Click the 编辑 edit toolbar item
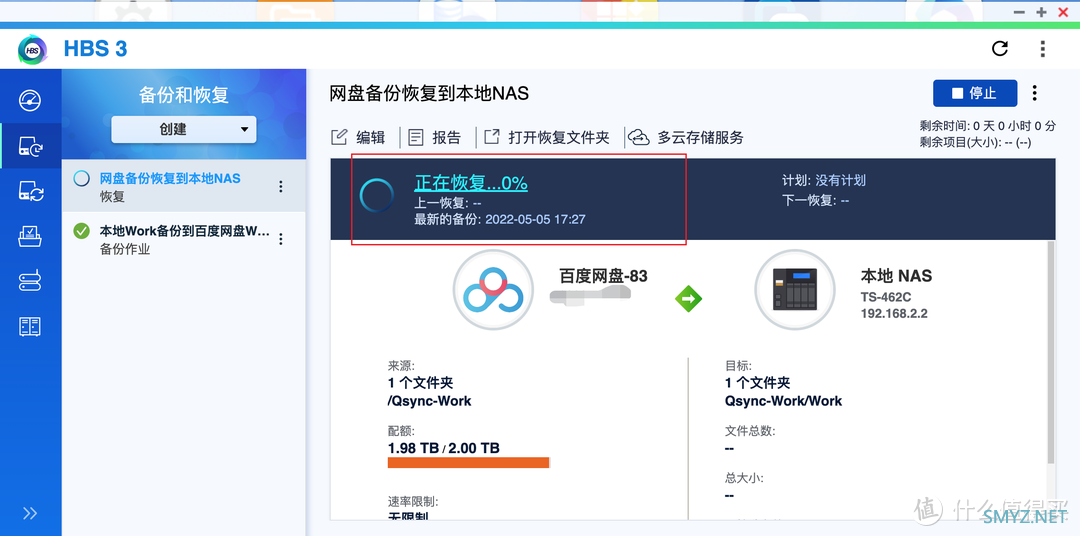This screenshot has width=1080, height=536. tap(358, 137)
